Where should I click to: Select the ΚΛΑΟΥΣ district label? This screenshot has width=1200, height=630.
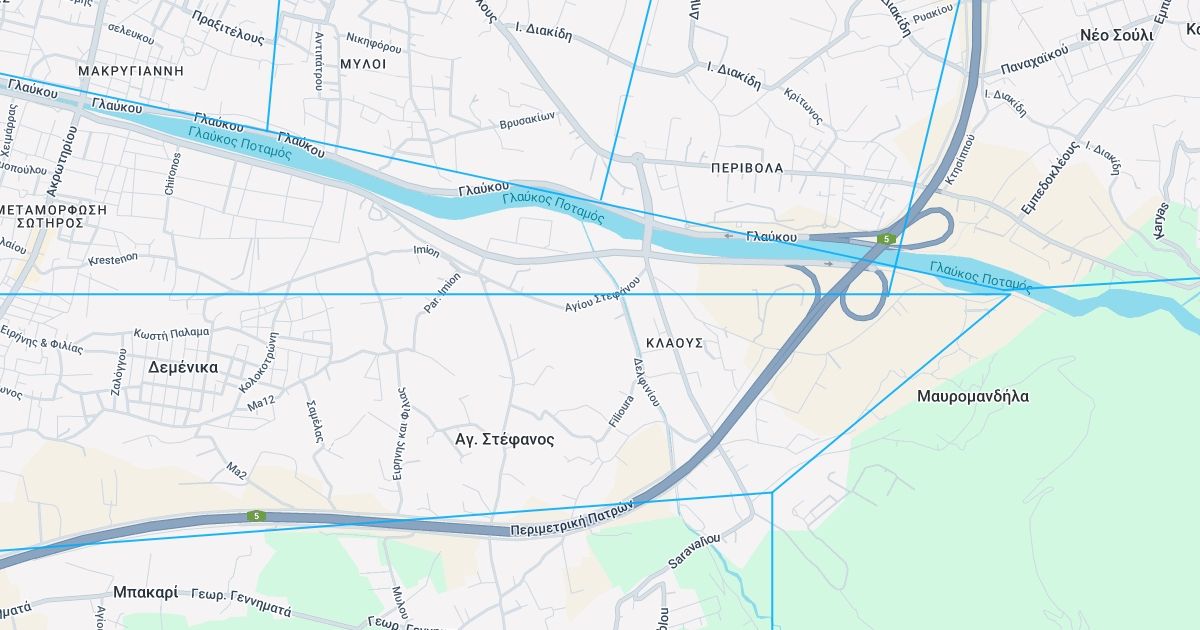(x=675, y=342)
